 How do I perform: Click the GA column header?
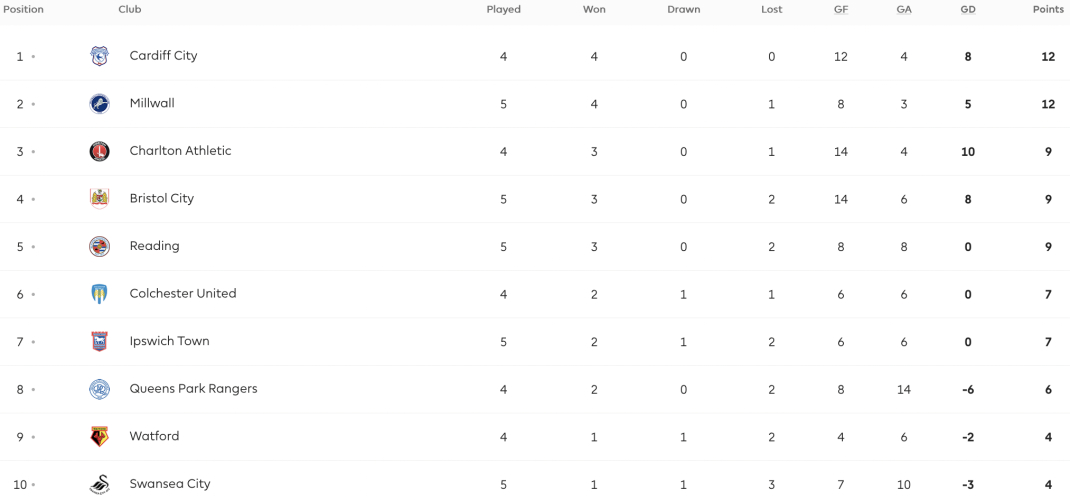[x=903, y=10]
